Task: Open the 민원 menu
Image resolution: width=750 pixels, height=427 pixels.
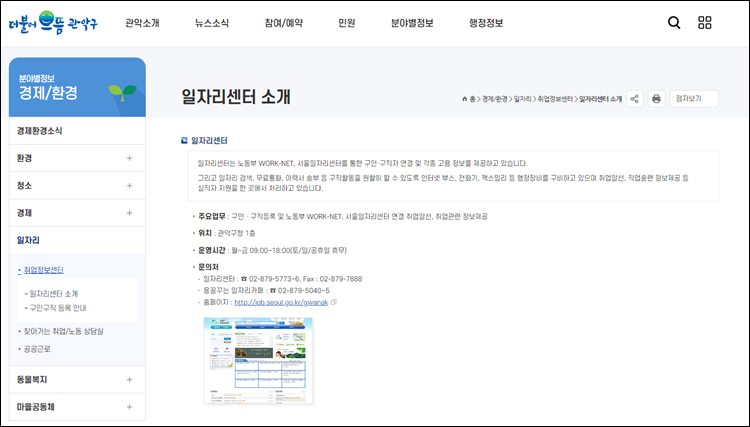Action: [x=347, y=23]
